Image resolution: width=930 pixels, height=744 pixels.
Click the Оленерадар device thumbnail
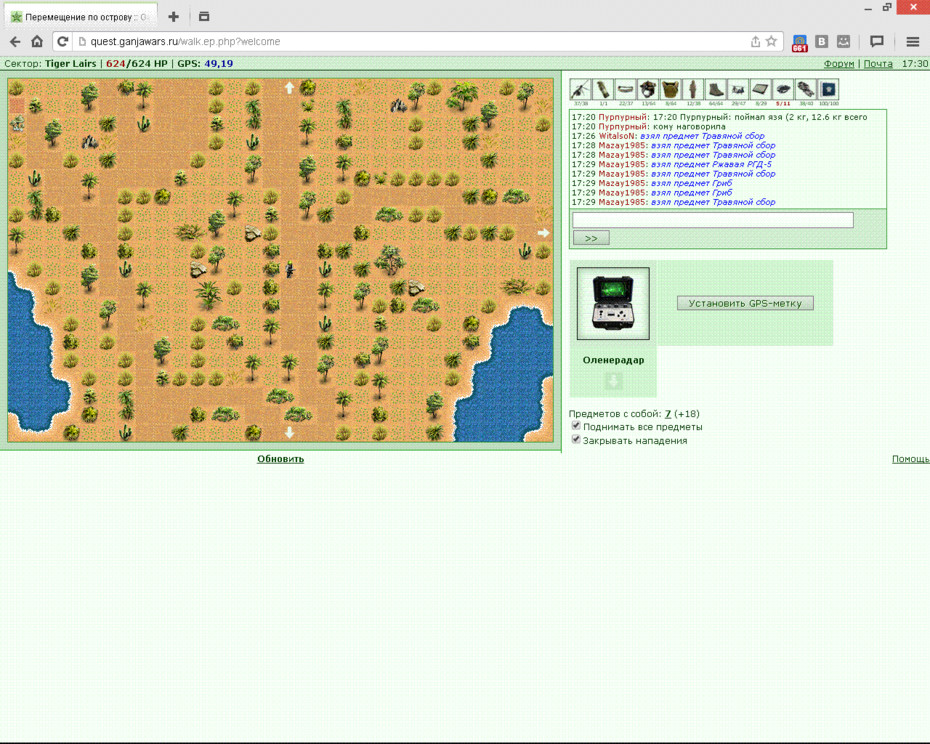click(613, 303)
